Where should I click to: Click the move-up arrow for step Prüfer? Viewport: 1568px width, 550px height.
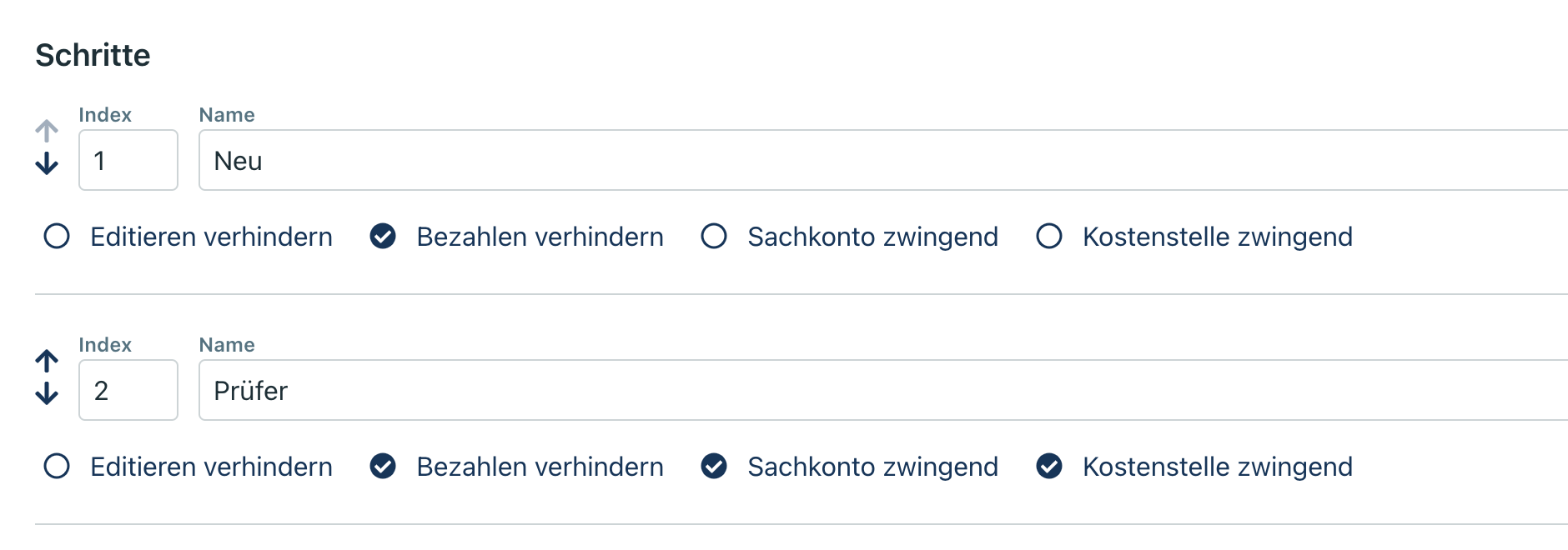pyautogui.click(x=47, y=361)
